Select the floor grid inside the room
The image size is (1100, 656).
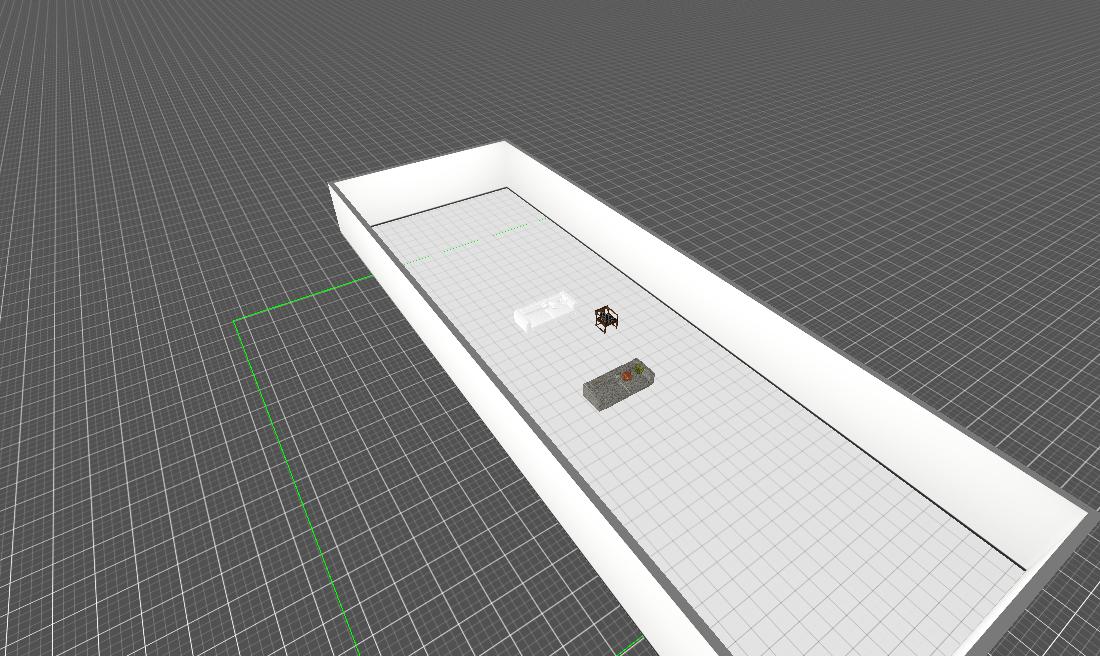click(700, 450)
